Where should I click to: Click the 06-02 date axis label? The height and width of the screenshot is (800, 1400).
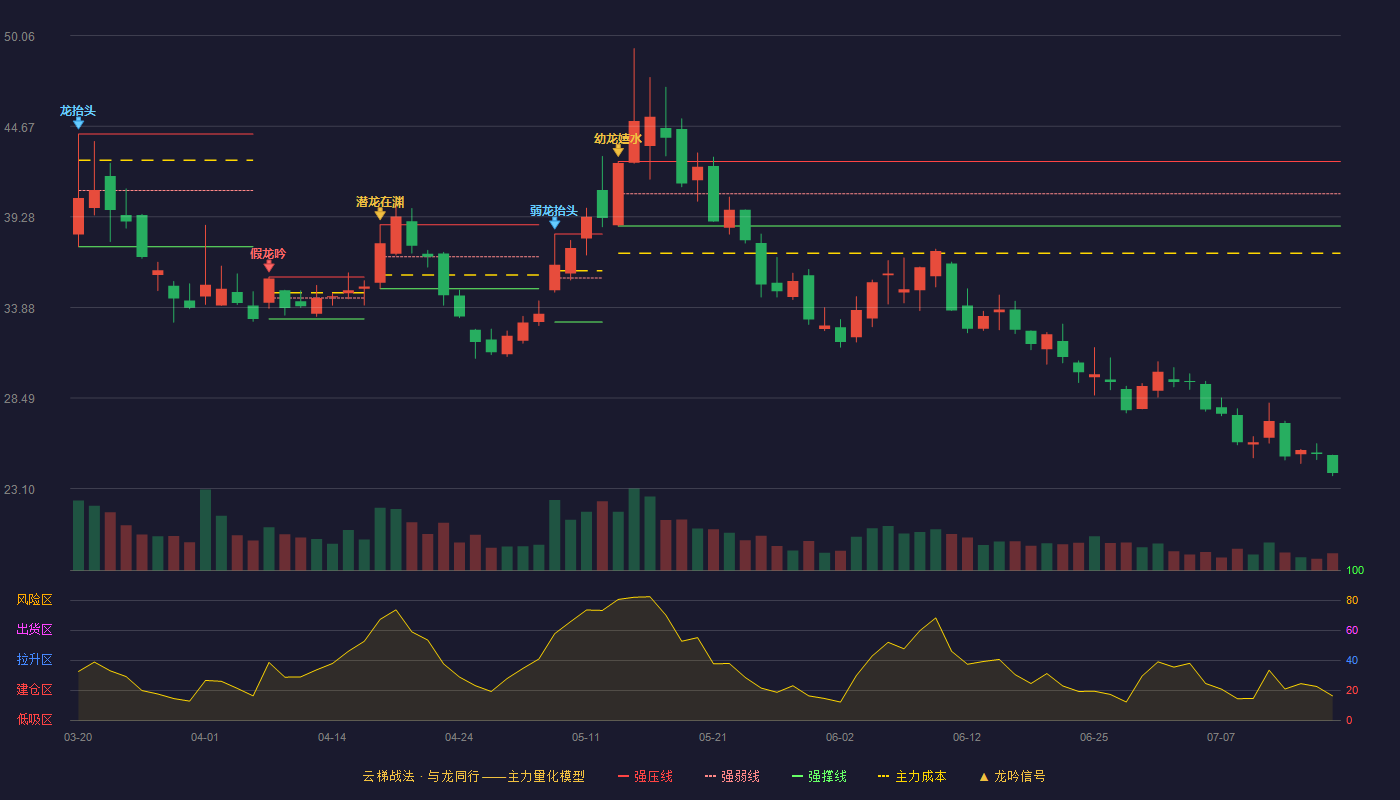[x=840, y=737]
